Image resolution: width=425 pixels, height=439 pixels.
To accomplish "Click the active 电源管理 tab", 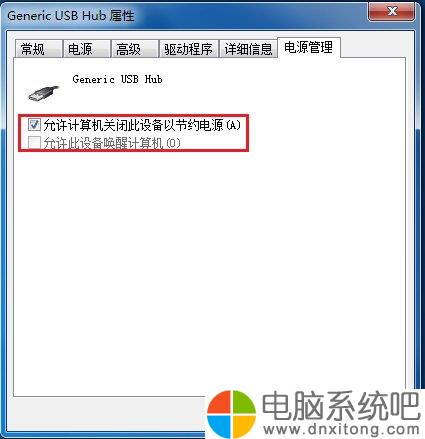I will pyautogui.click(x=309, y=47).
